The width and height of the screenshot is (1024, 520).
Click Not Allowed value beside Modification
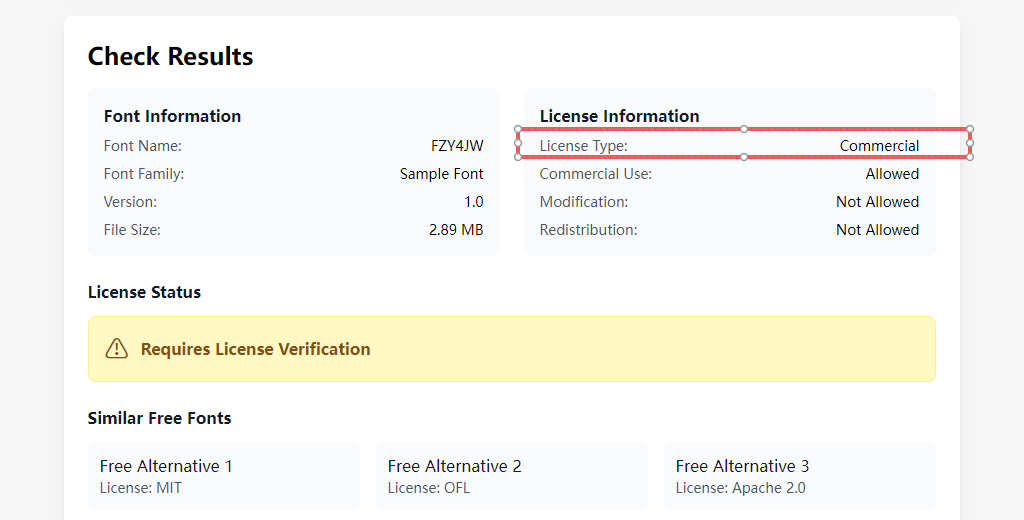click(x=877, y=202)
